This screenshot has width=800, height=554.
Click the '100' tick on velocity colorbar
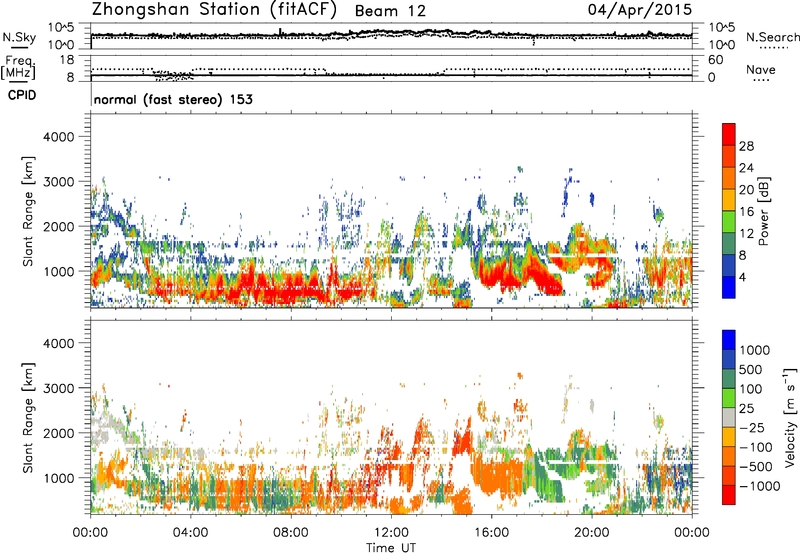click(x=751, y=389)
